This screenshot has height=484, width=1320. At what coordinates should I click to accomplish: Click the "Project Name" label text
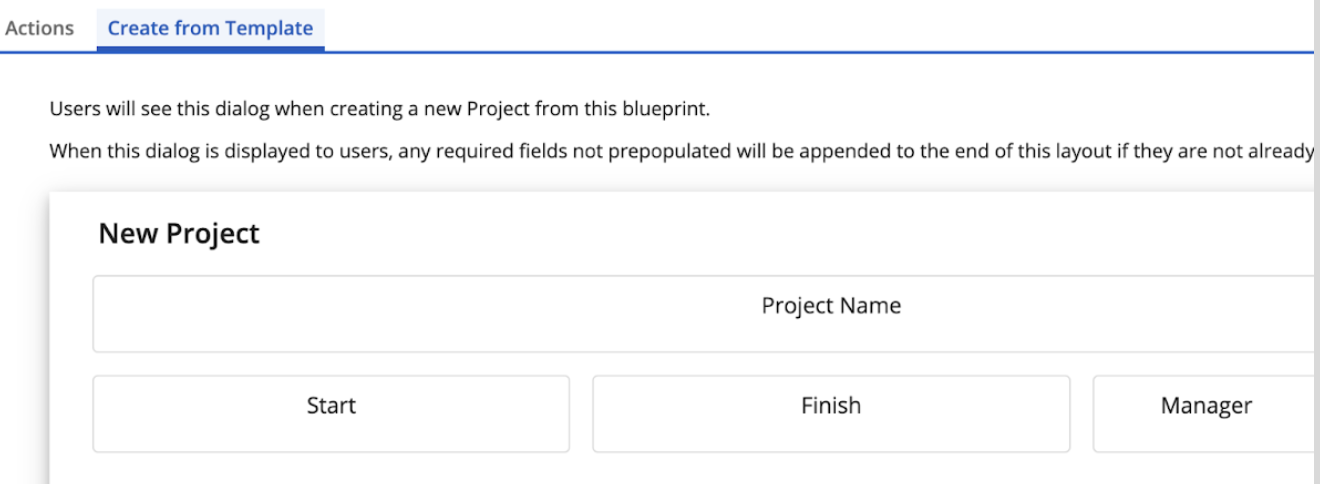click(831, 305)
